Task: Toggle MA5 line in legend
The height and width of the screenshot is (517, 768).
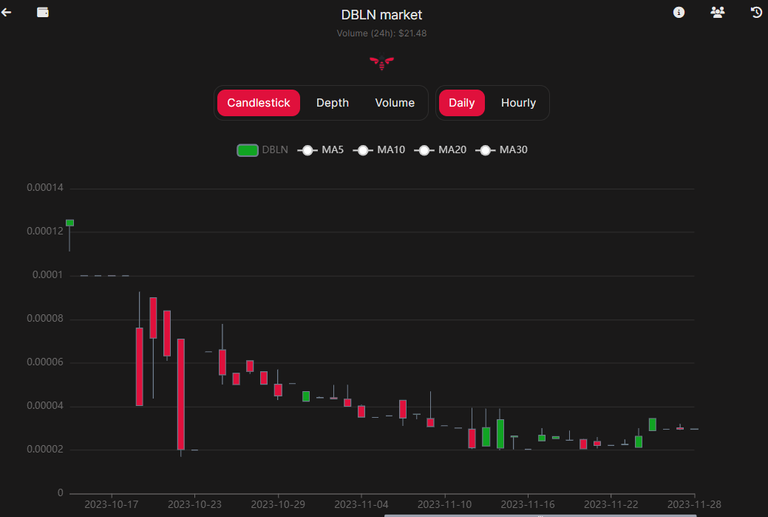Action: [321, 150]
